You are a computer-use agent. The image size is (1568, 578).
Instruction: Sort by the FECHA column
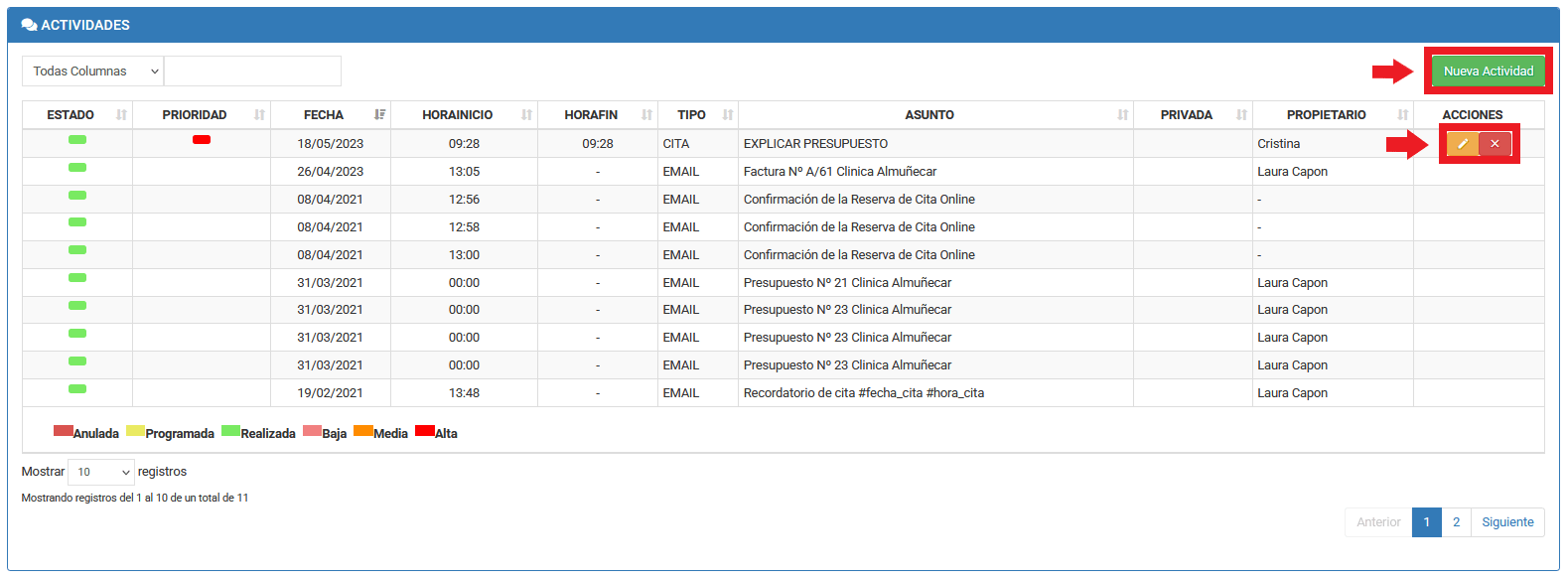click(x=331, y=115)
